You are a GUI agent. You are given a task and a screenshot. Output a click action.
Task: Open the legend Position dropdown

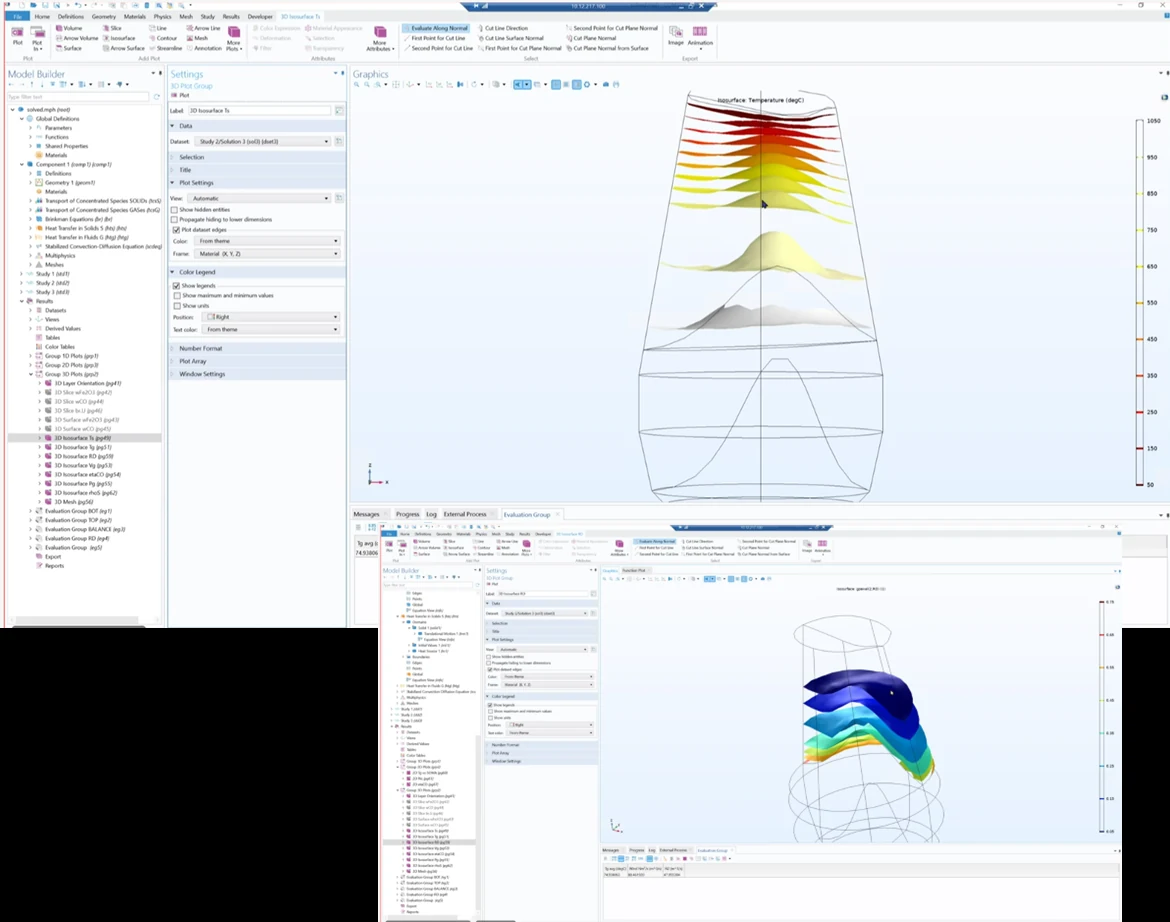click(269, 317)
